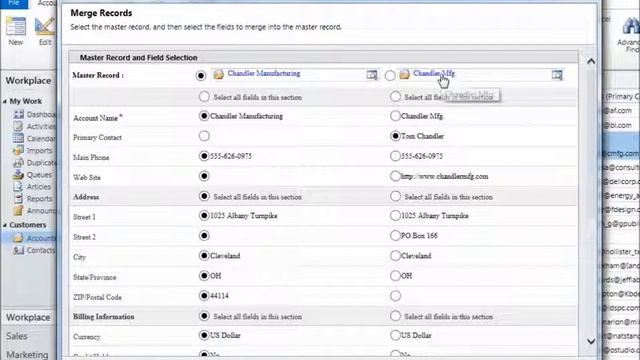
Task: Click the Imports icon in sidebar
Action: pos(18,150)
